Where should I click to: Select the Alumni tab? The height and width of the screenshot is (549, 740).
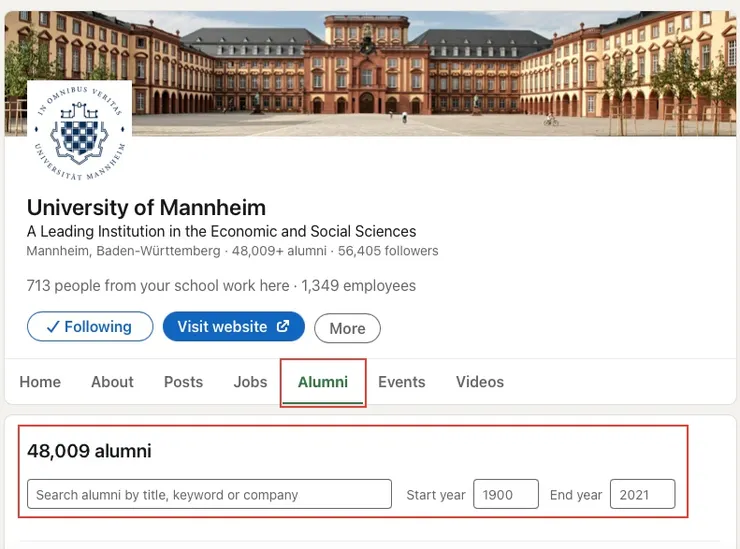(x=323, y=382)
